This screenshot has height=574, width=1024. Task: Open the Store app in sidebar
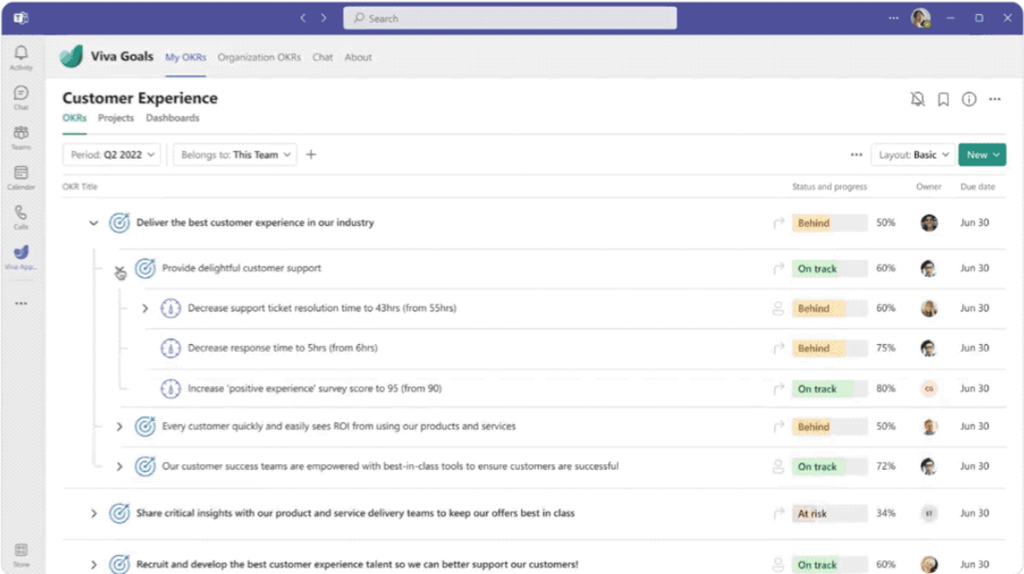[x=21, y=554]
